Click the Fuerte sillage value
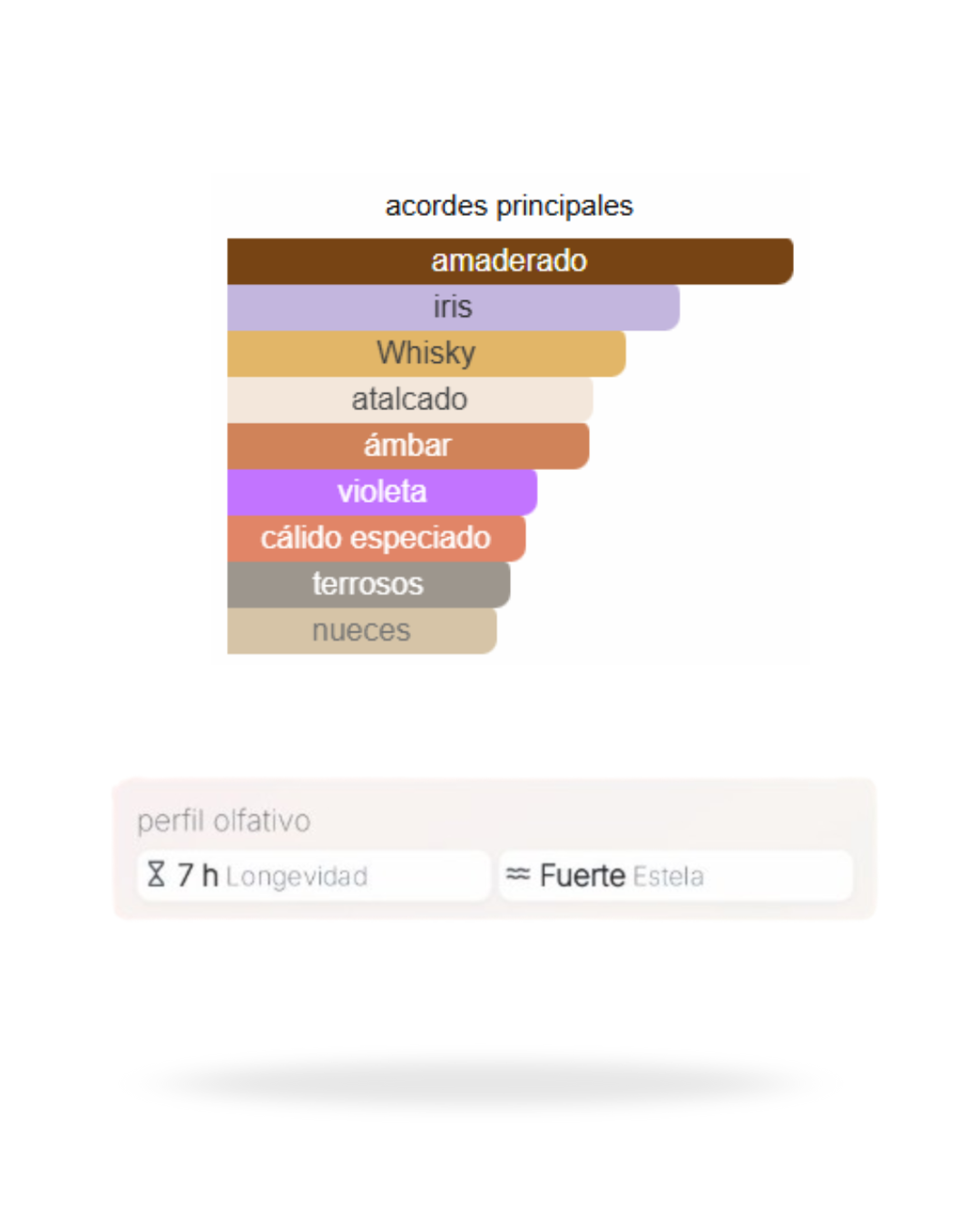 [582, 876]
